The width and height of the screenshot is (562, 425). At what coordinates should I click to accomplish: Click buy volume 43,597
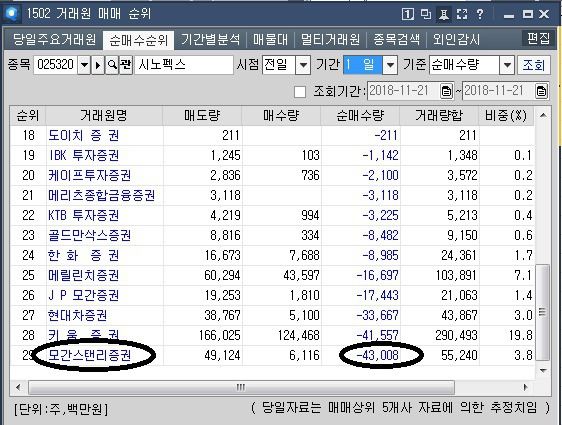[301, 276]
